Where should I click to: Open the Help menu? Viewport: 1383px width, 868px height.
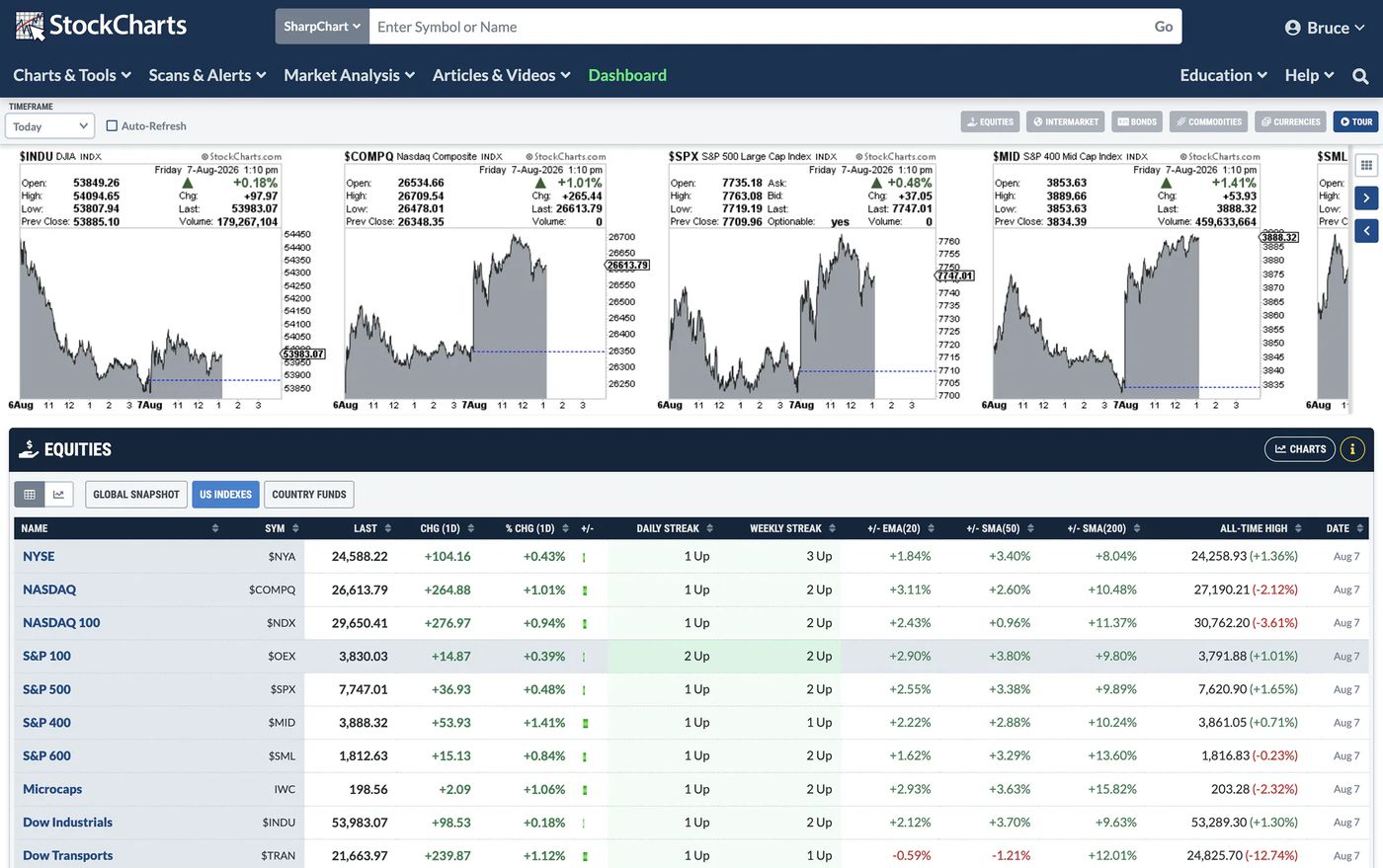click(1310, 75)
